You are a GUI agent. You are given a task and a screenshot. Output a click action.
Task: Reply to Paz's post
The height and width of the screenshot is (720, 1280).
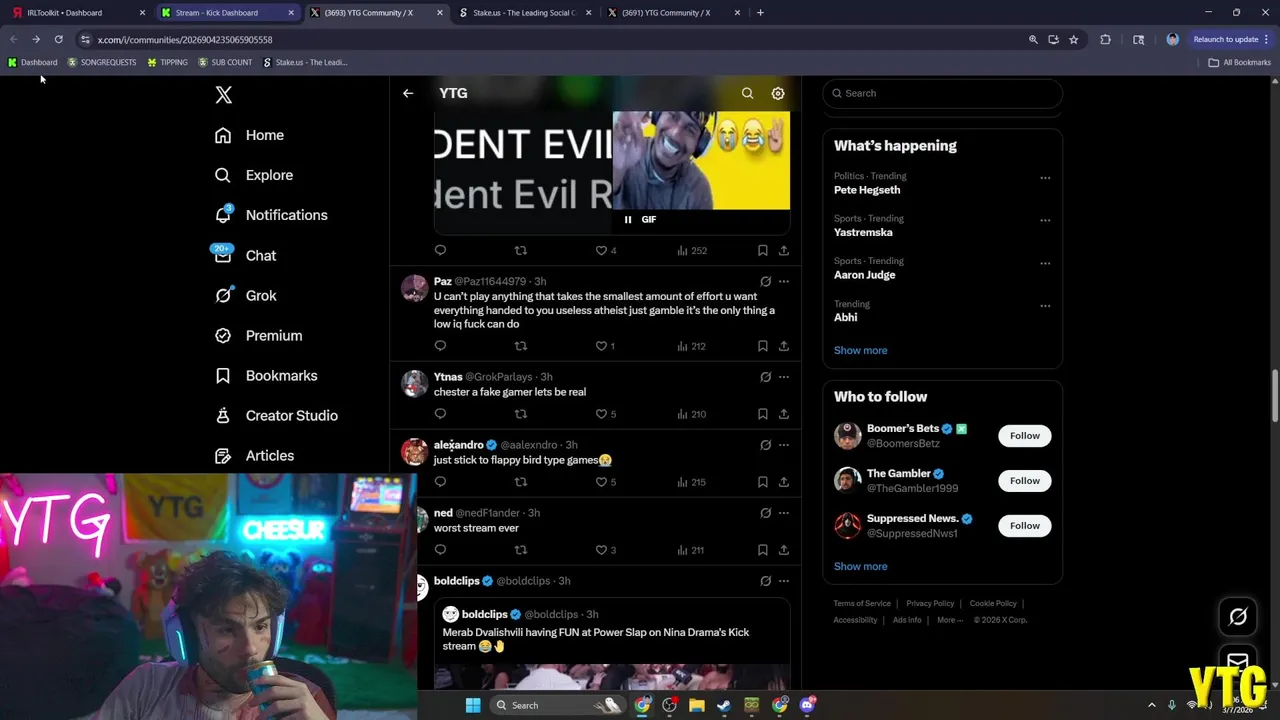coord(440,346)
